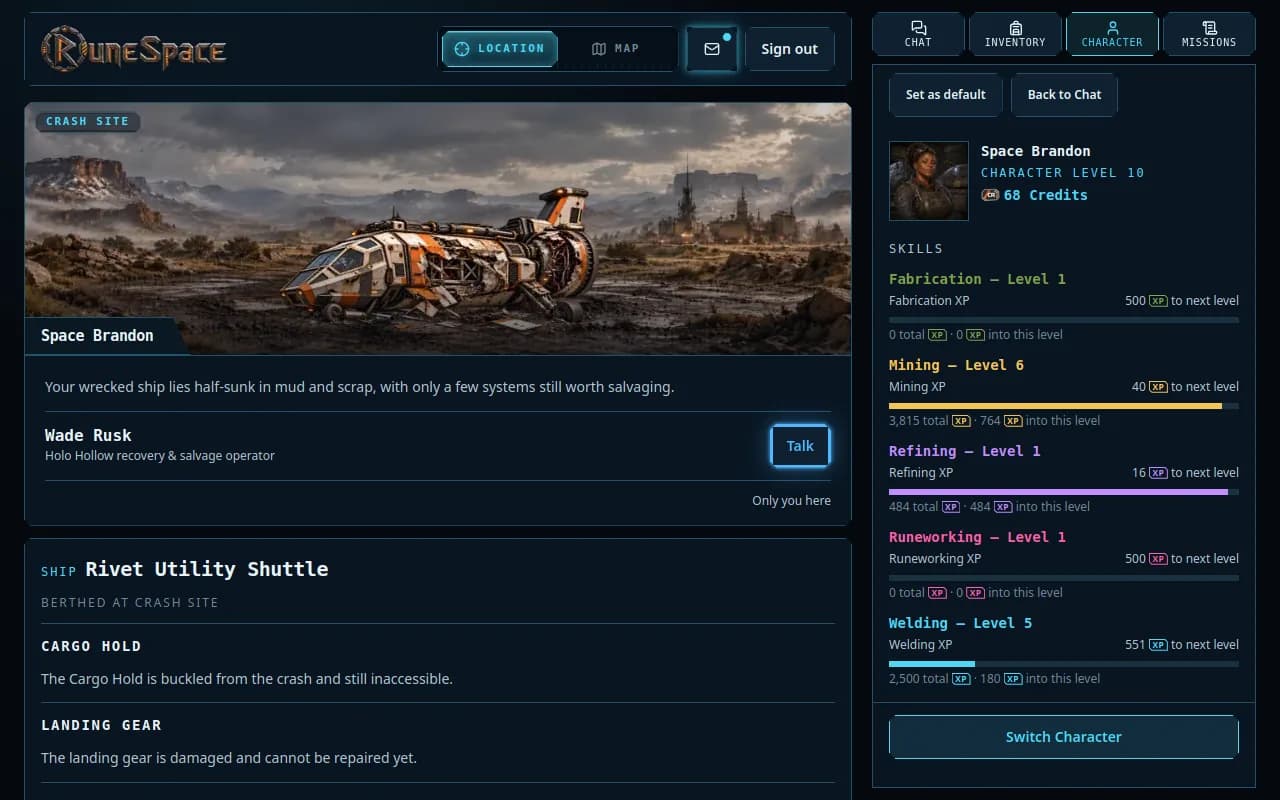Switch to the Map view
This screenshot has width=1280, height=800.
pyautogui.click(x=615, y=48)
